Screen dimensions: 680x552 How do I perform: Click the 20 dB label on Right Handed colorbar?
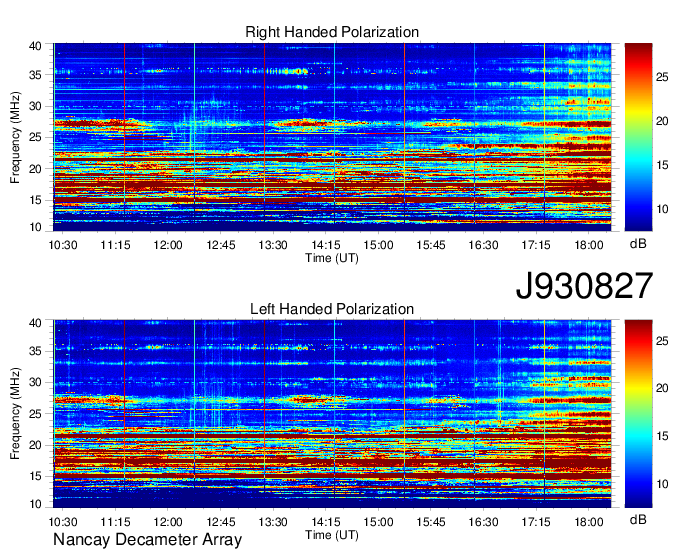(x=662, y=121)
